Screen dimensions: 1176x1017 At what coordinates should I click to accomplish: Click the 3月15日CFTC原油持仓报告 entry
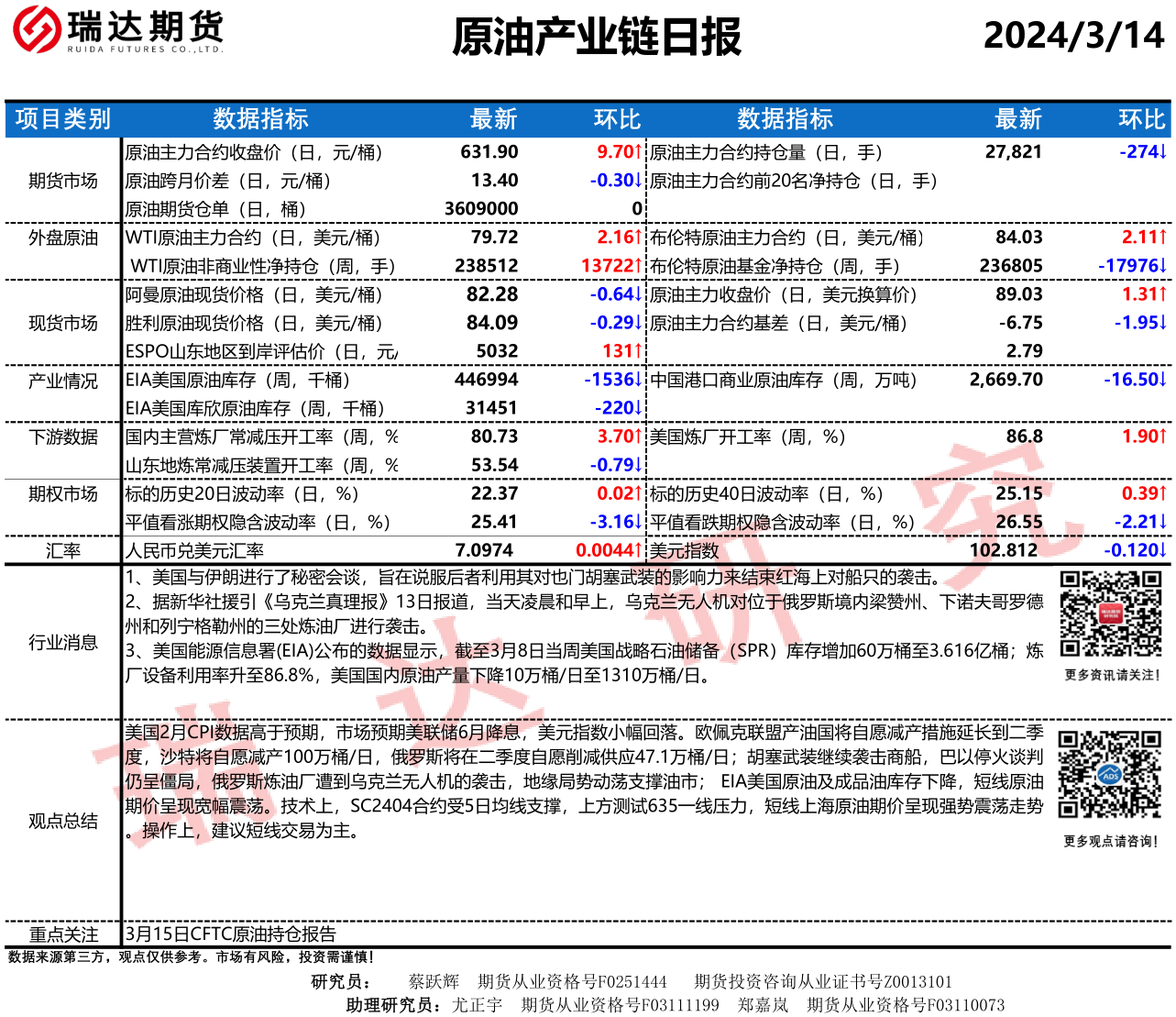(x=231, y=934)
